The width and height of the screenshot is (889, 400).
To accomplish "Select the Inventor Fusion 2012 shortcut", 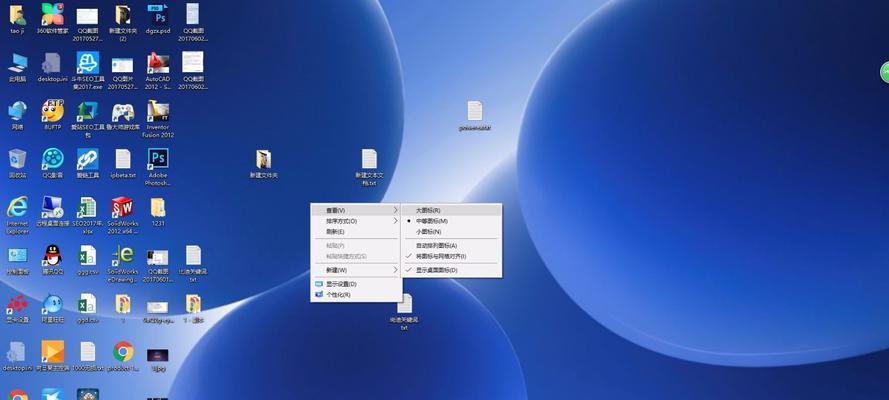I will [158, 111].
